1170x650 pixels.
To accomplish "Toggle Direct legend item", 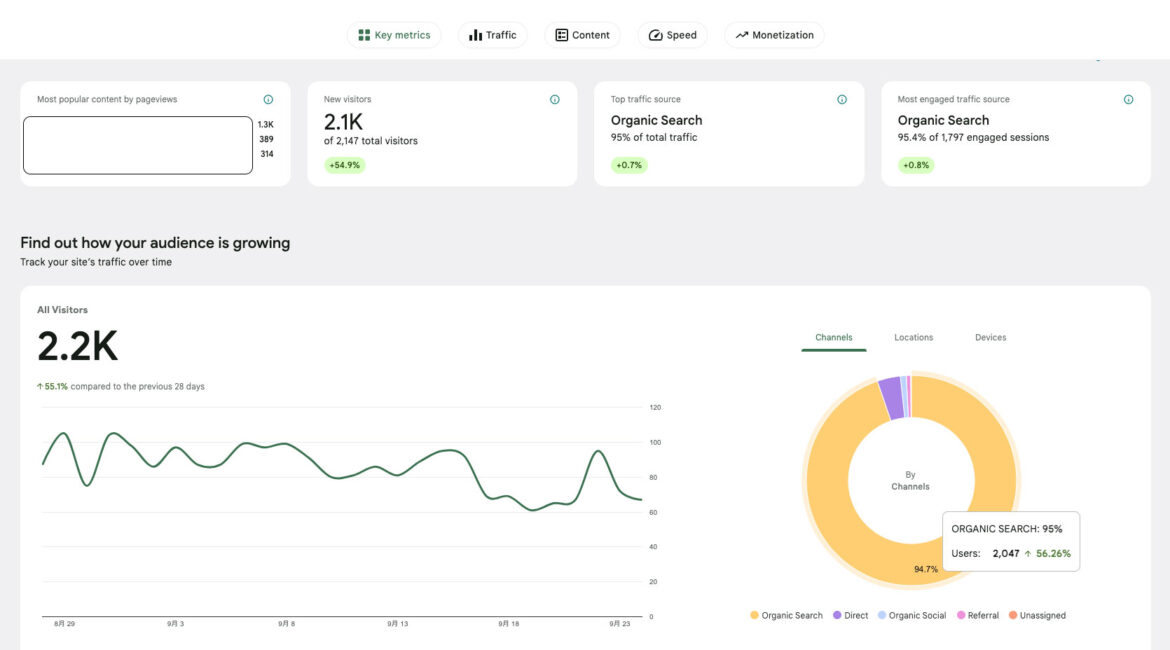I will [850, 616].
